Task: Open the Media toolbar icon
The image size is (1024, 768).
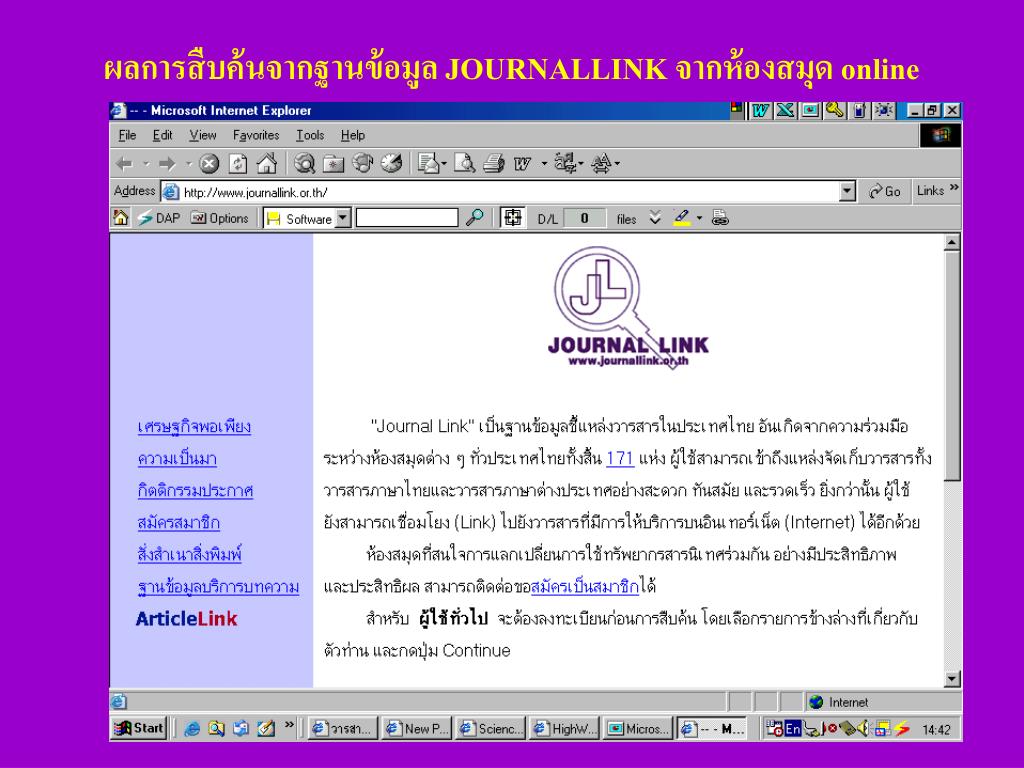Action: tap(362, 163)
